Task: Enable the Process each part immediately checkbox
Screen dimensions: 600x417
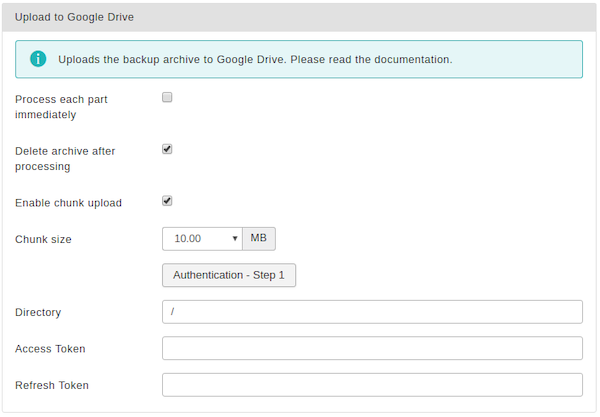Action: tap(167, 97)
